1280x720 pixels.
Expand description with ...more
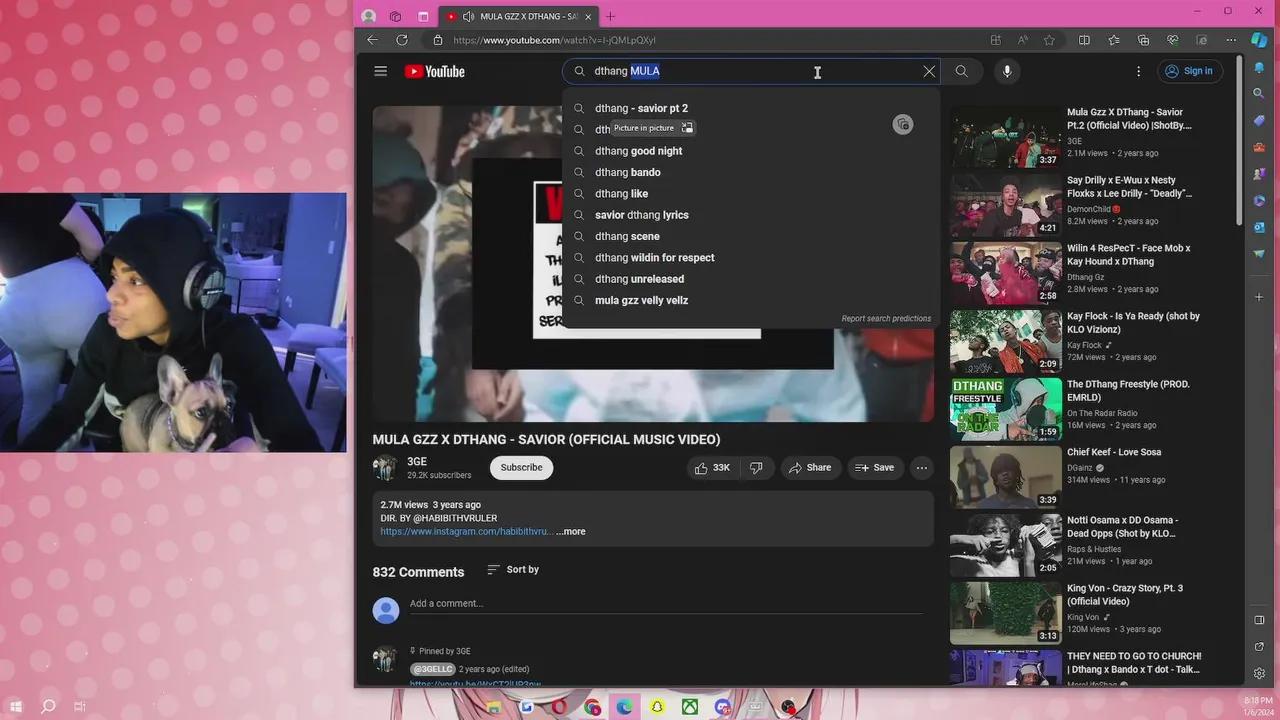point(571,532)
